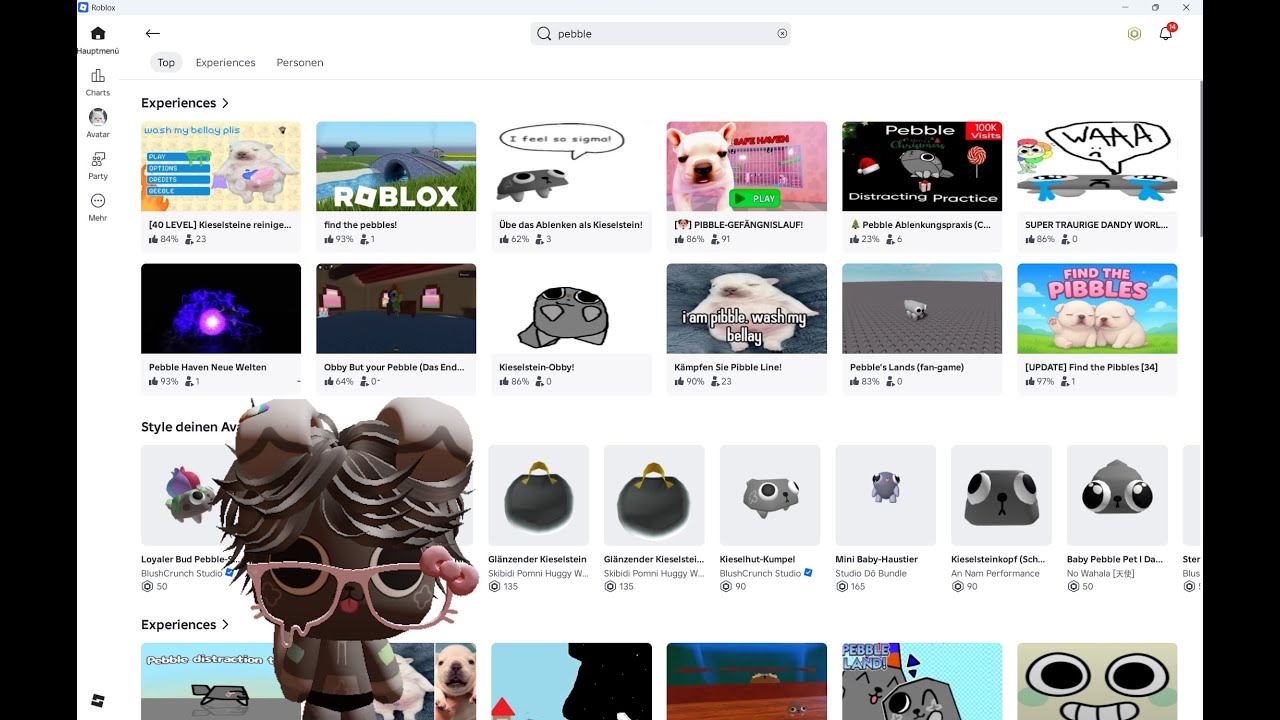This screenshot has height=720, width=1280.
Task: Open the PEBBLE LAND! experience thumbnail
Action: tap(922, 681)
